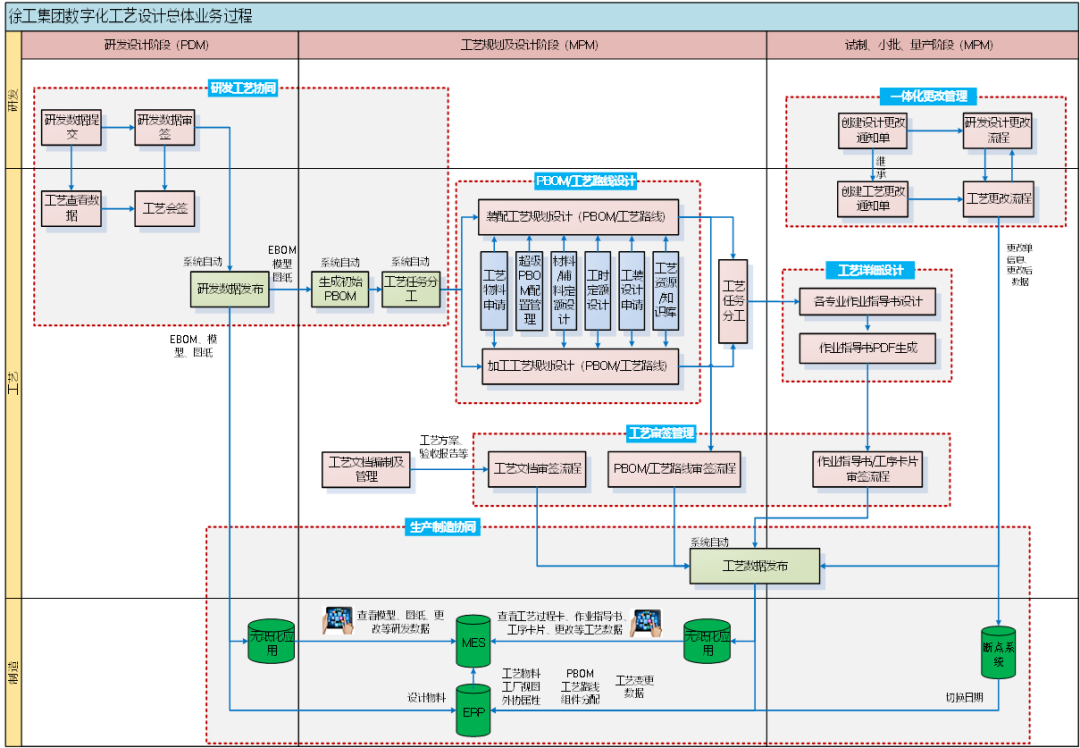Select the 创建设计更改通知单 box
This screenshot has height=748, width=1080.
pos(873,129)
